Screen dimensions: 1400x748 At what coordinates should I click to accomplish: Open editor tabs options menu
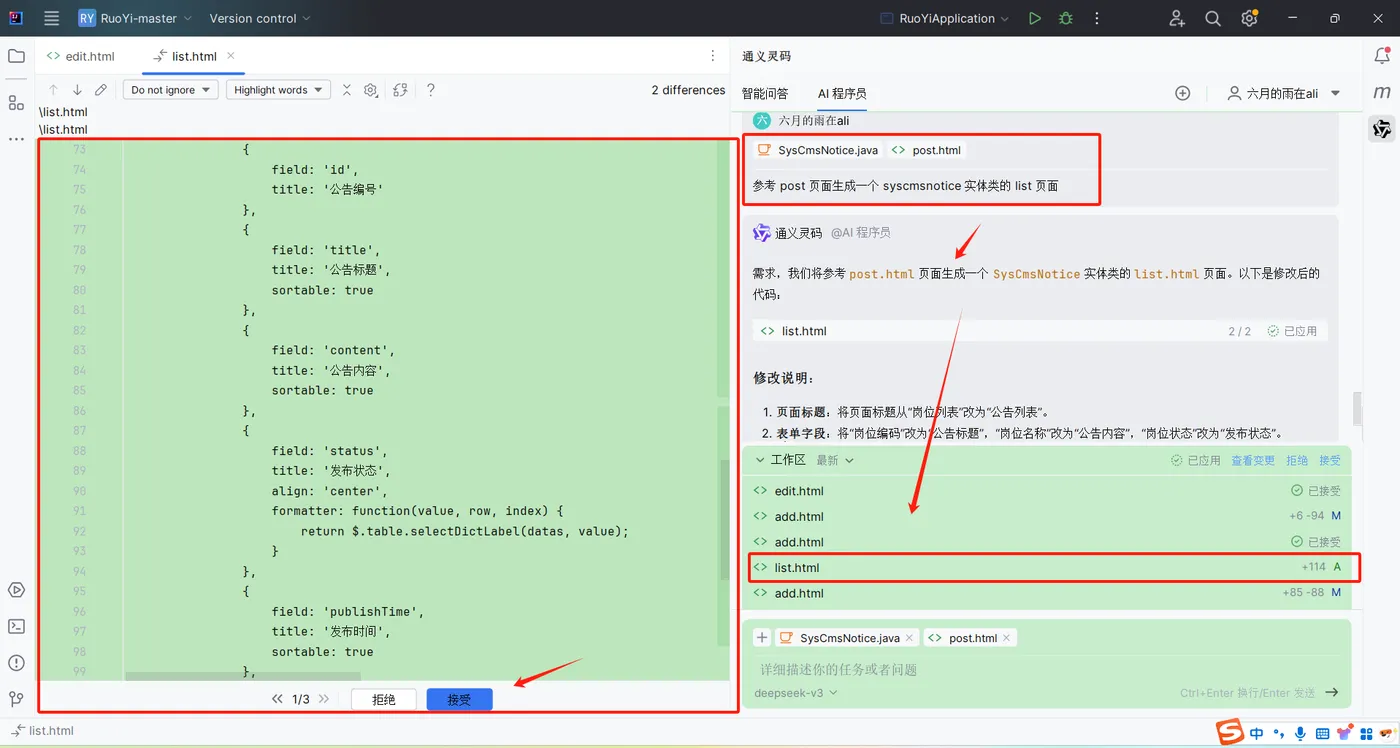pos(713,56)
